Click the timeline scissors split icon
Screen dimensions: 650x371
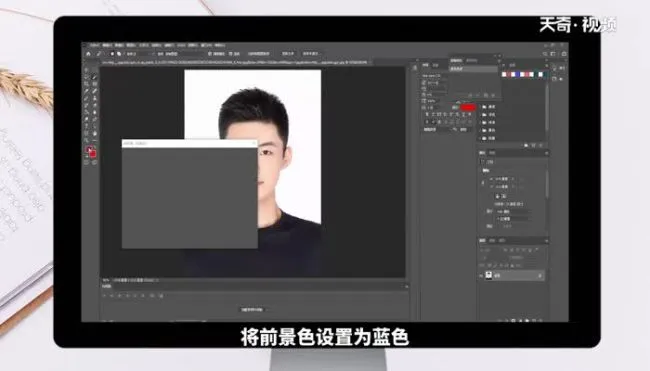pyautogui.click(x=152, y=296)
